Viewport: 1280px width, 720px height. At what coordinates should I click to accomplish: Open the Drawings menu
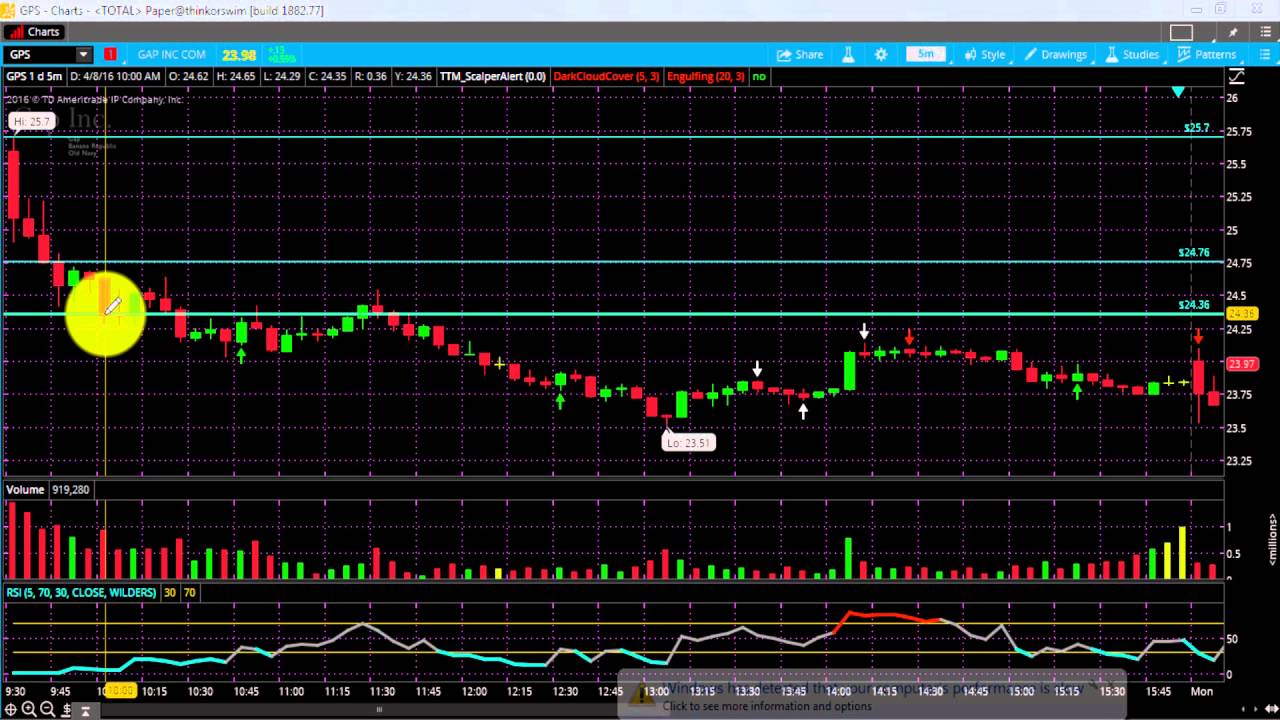click(x=1055, y=54)
